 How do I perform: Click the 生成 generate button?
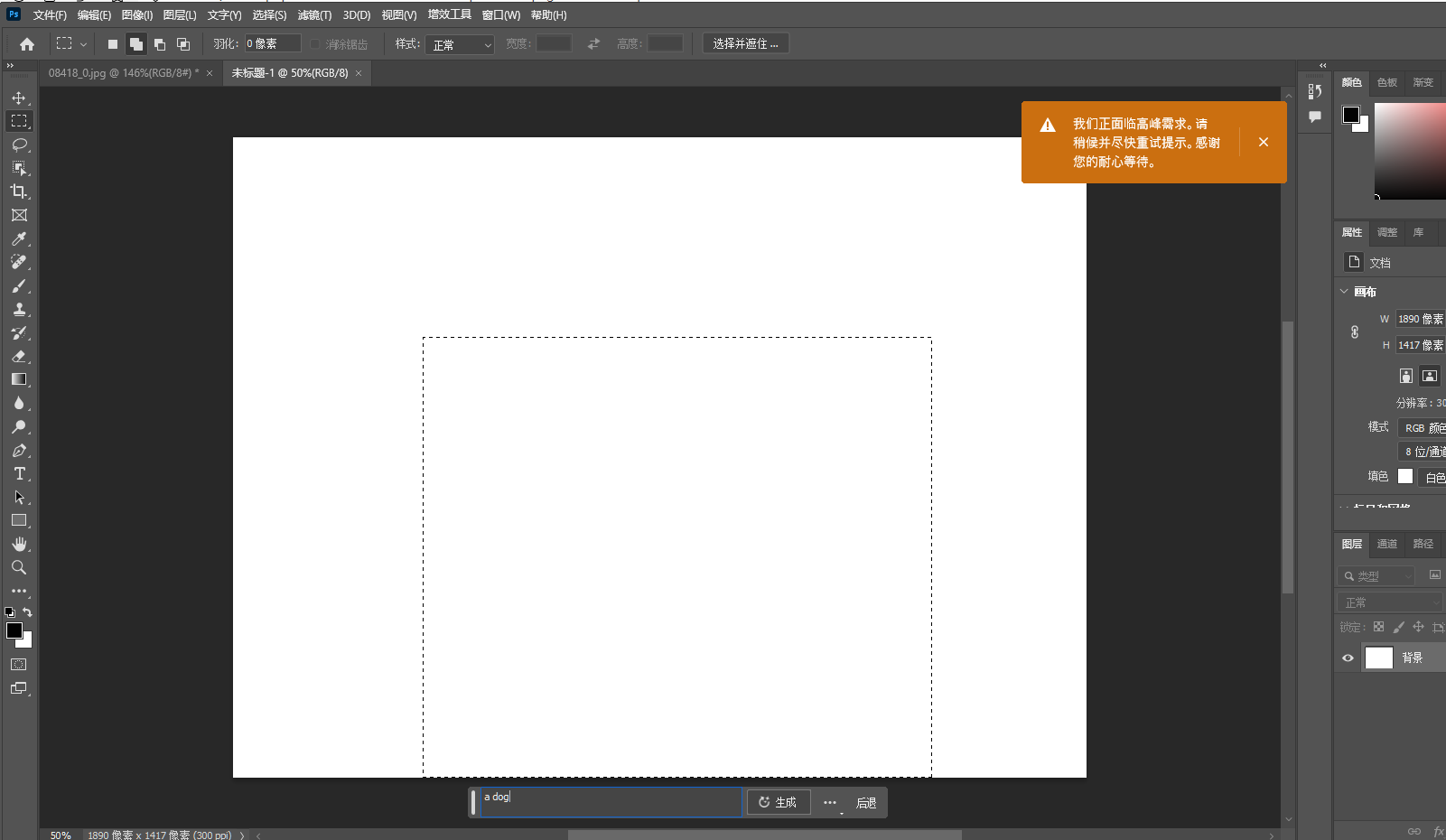tap(778, 802)
